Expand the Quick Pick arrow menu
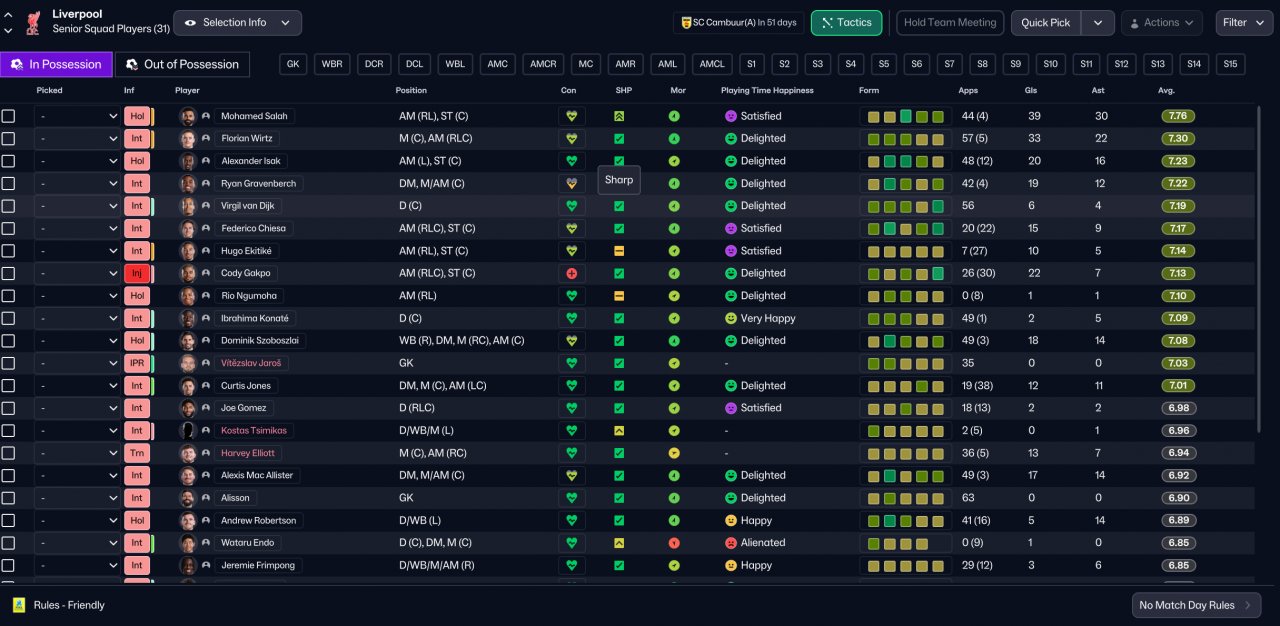 tap(1097, 22)
